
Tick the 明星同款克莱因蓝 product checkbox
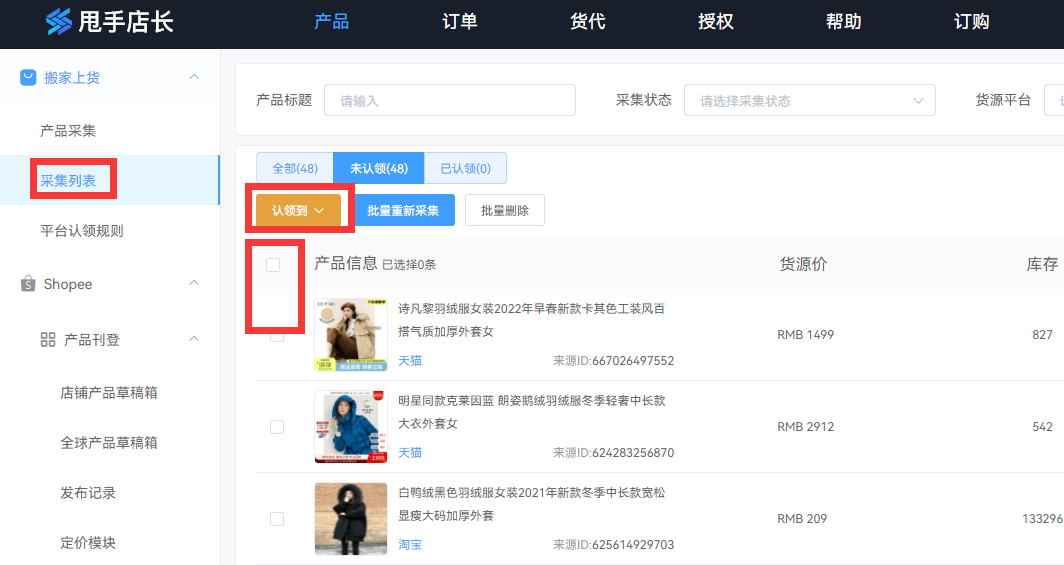[x=277, y=427]
